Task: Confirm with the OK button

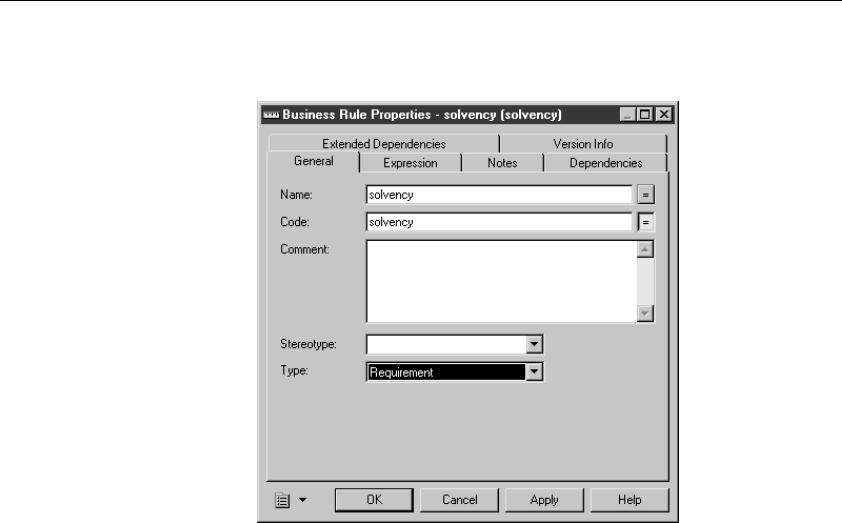Action: pos(374,500)
